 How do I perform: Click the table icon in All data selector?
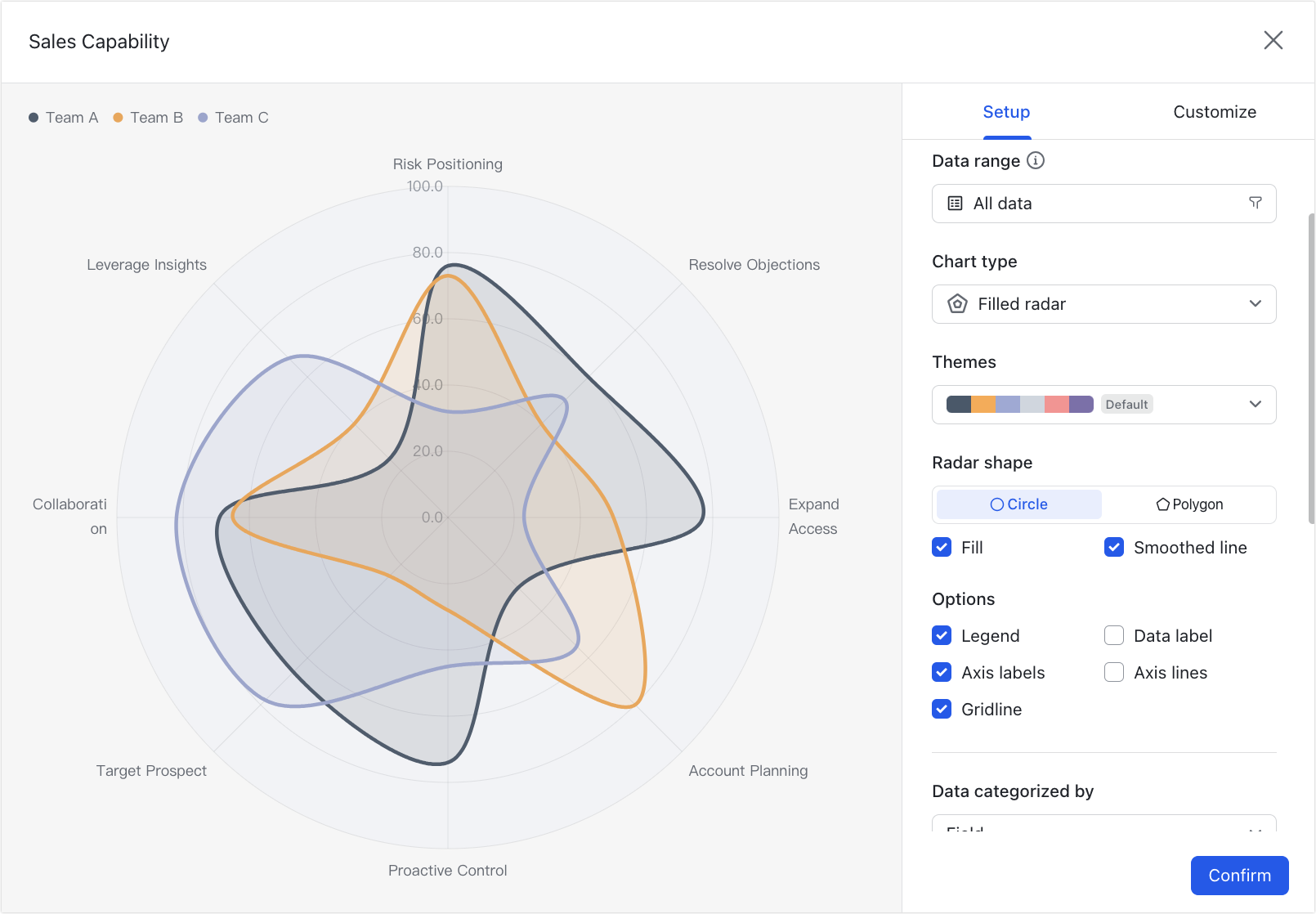coord(954,203)
